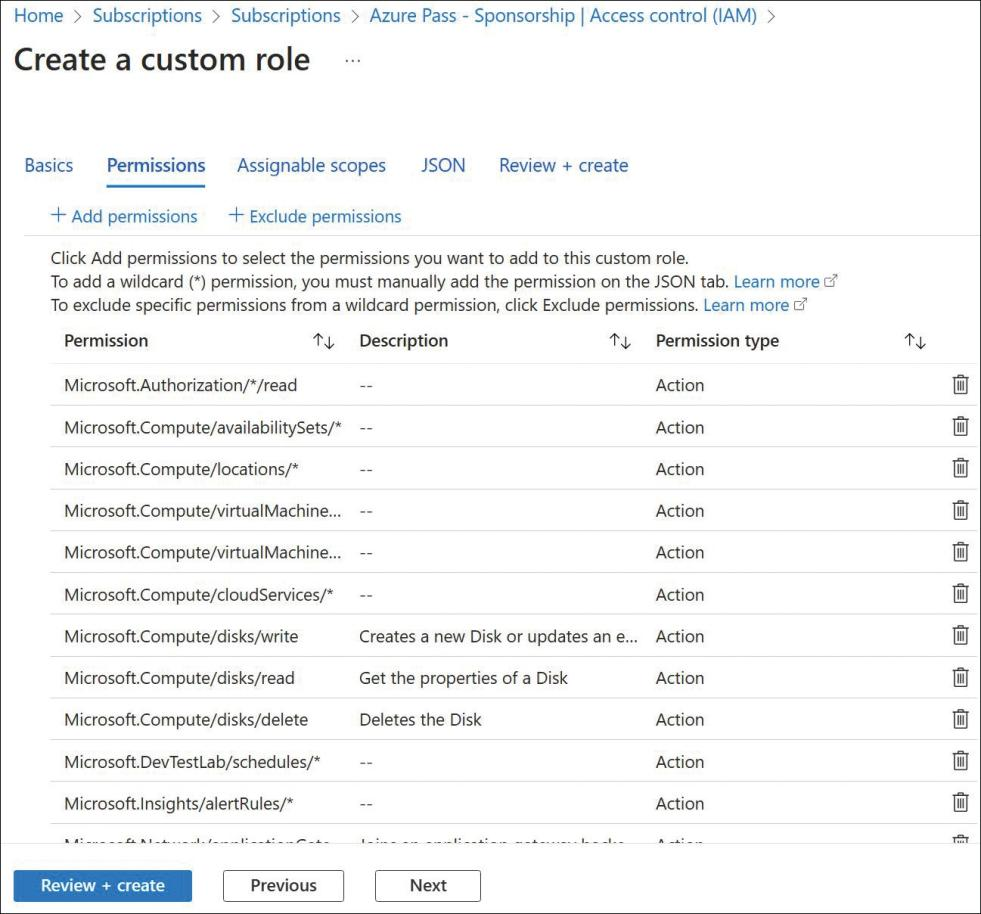This screenshot has width=981, height=914.
Task: Select the Microsoft.Compute/cloudServices/* permission name
Action: coord(199,595)
